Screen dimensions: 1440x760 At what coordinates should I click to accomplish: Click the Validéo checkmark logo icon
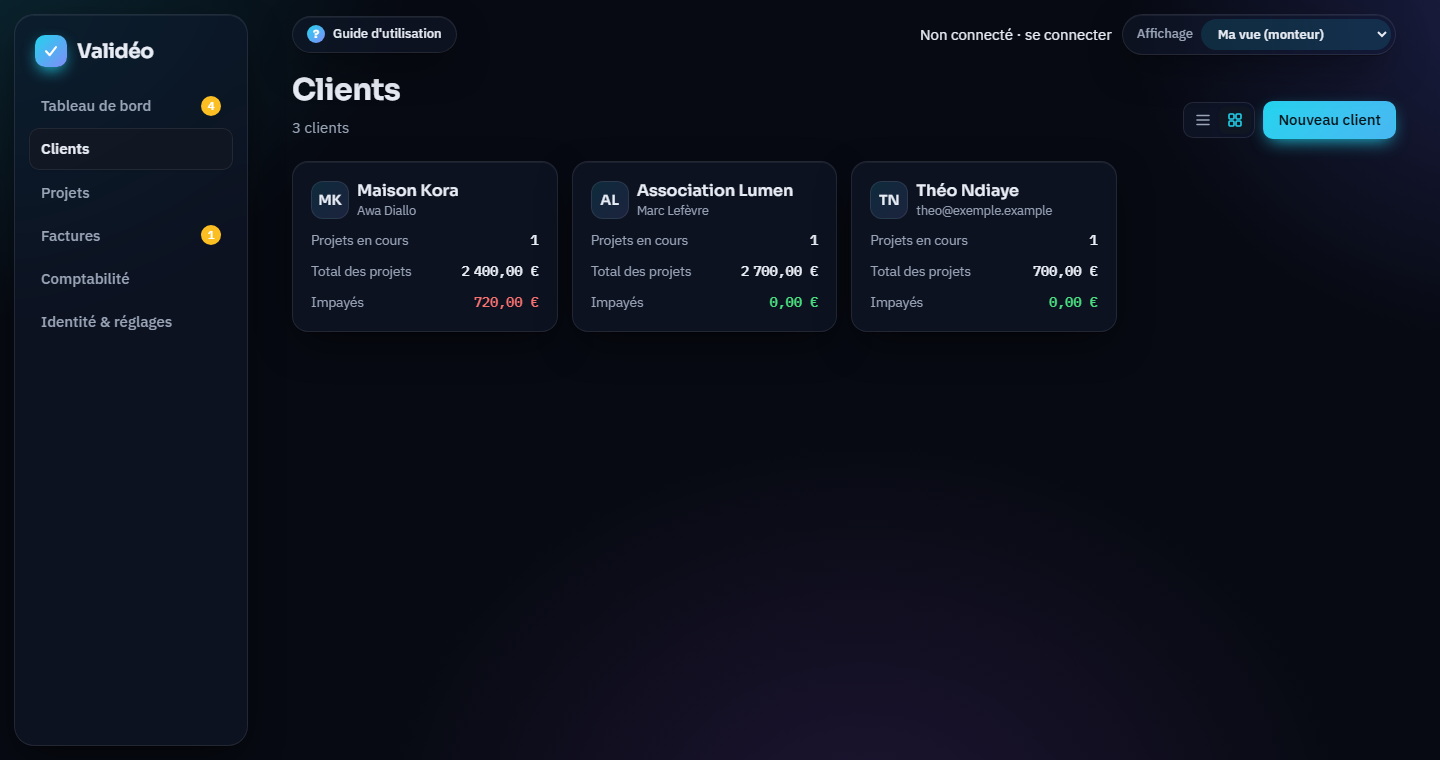[x=51, y=51]
